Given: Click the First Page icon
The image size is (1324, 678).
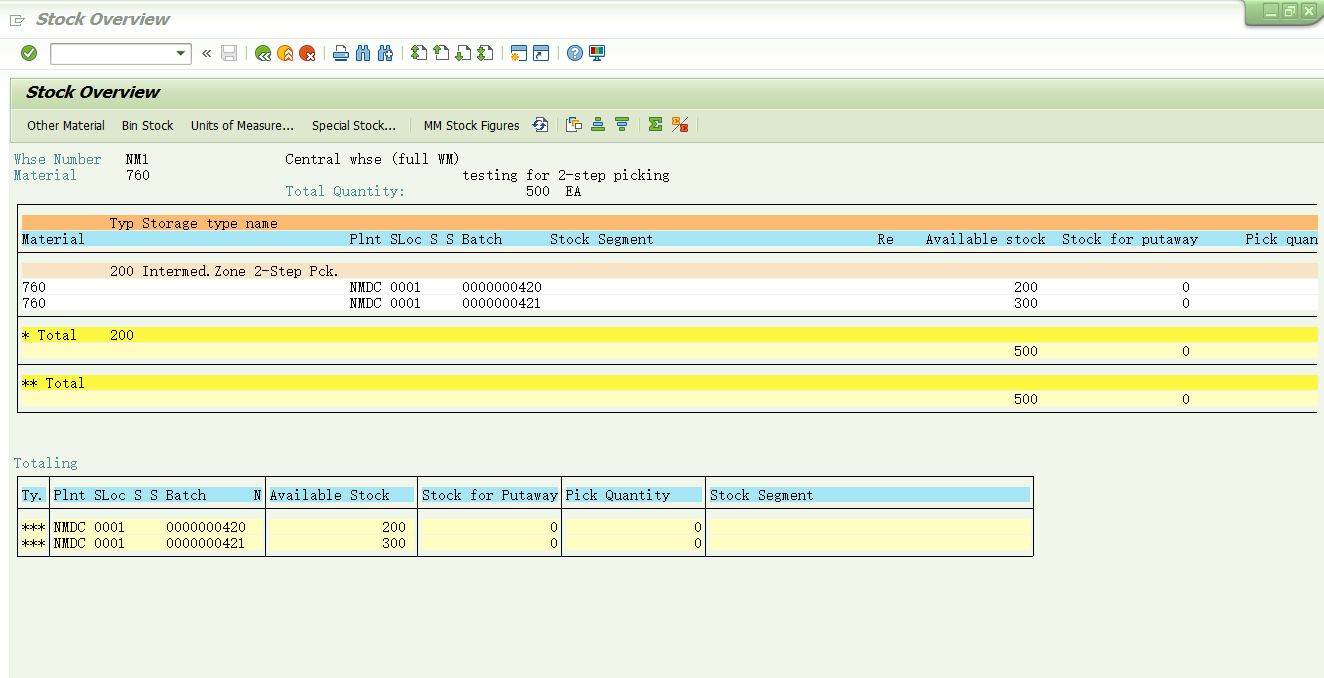Looking at the screenshot, I should pyautogui.click(x=419, y=53).
